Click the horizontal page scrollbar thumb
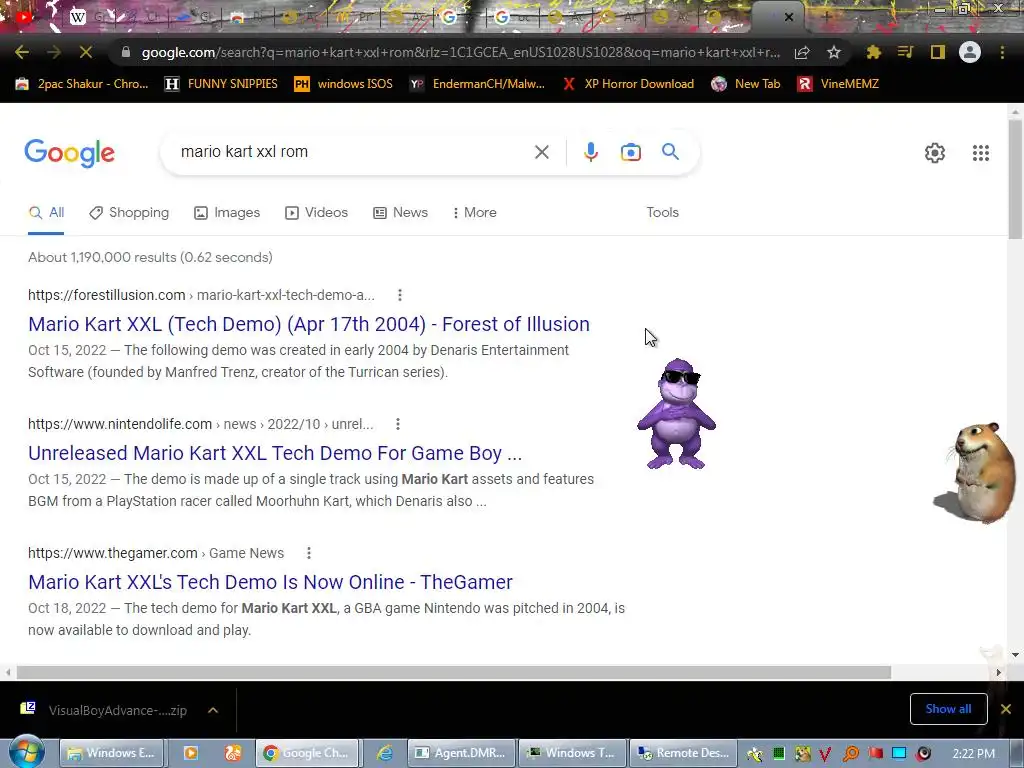The height and width of the screenshot is (768, 1024). click(454, 672)
